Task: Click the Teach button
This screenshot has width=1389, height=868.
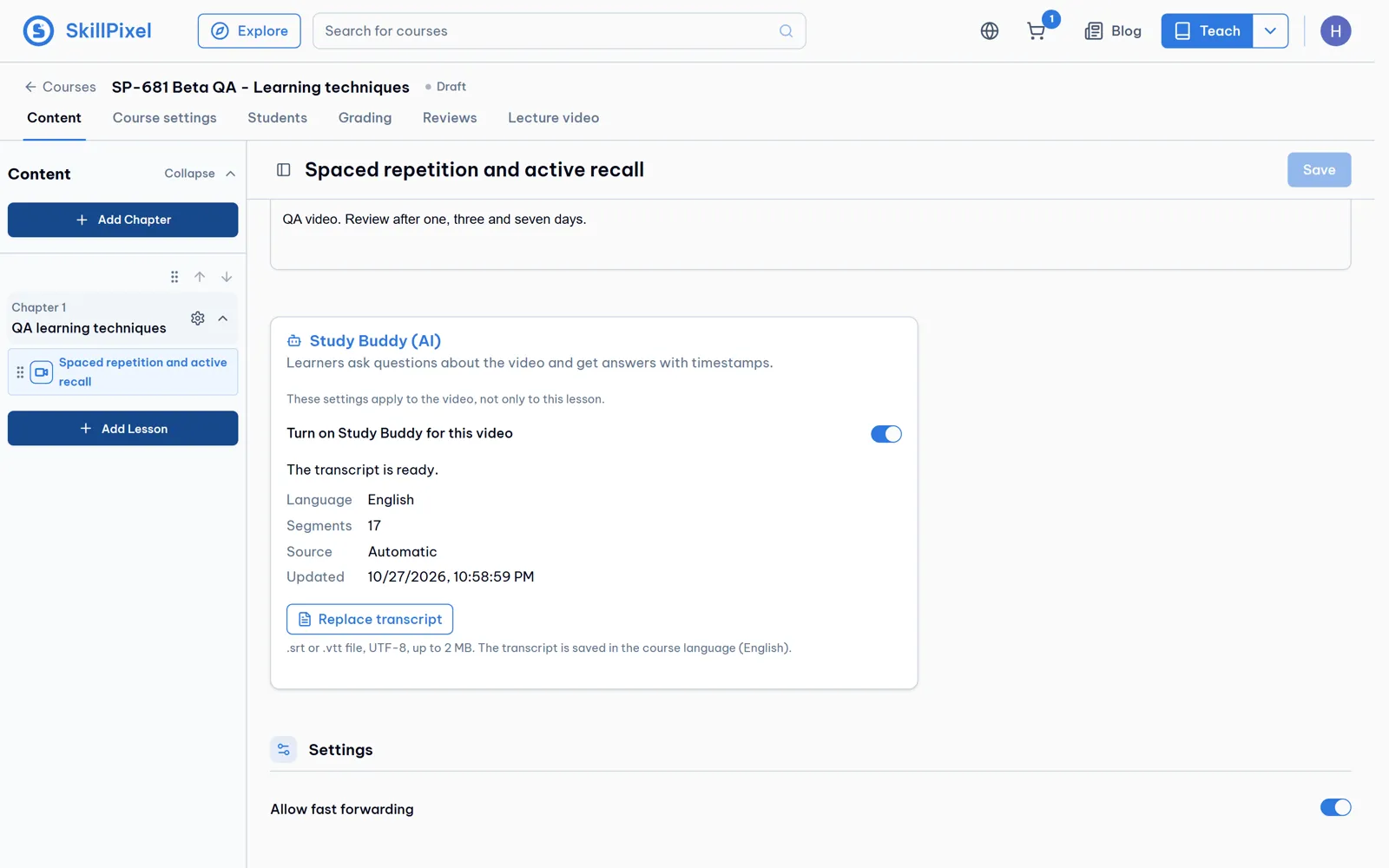Action: 1207,31
